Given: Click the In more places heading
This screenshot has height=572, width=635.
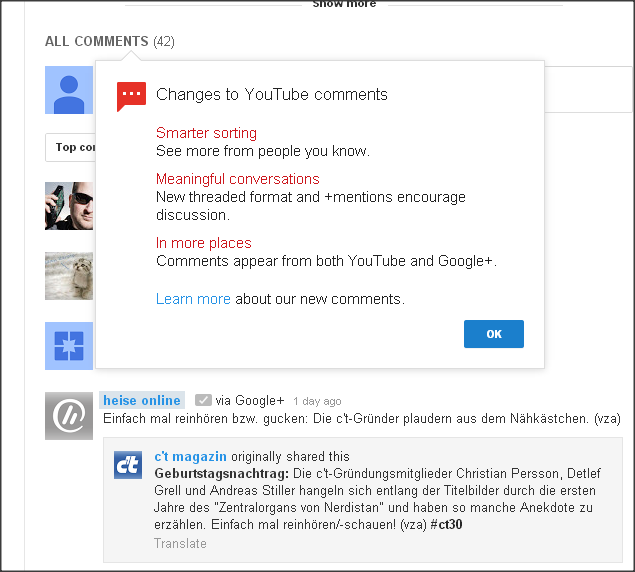Looking at the screenshot, I should point(204,243).
